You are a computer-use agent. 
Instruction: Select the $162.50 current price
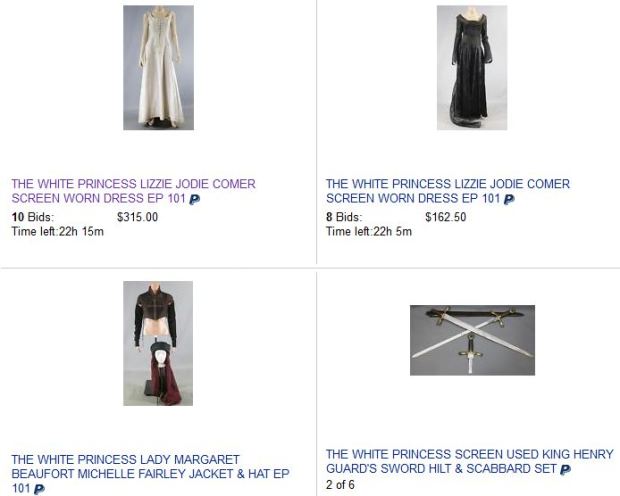click(446, 217)
